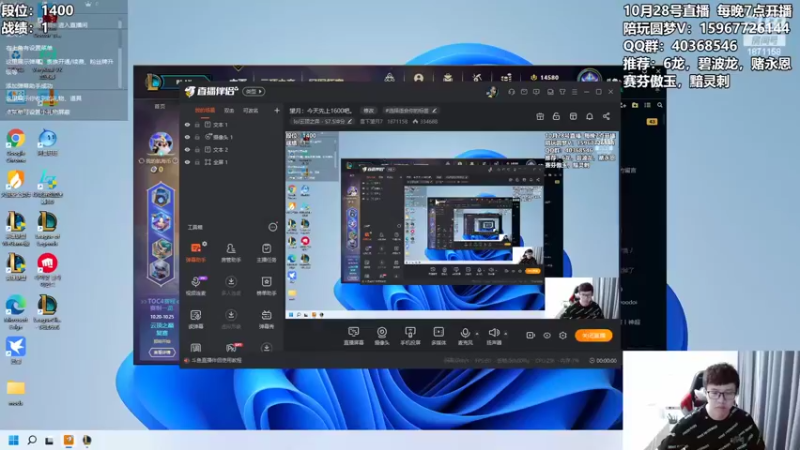Open the danmaku show TV icon
The width and height of the screenshot is (800, 450).
266,319
